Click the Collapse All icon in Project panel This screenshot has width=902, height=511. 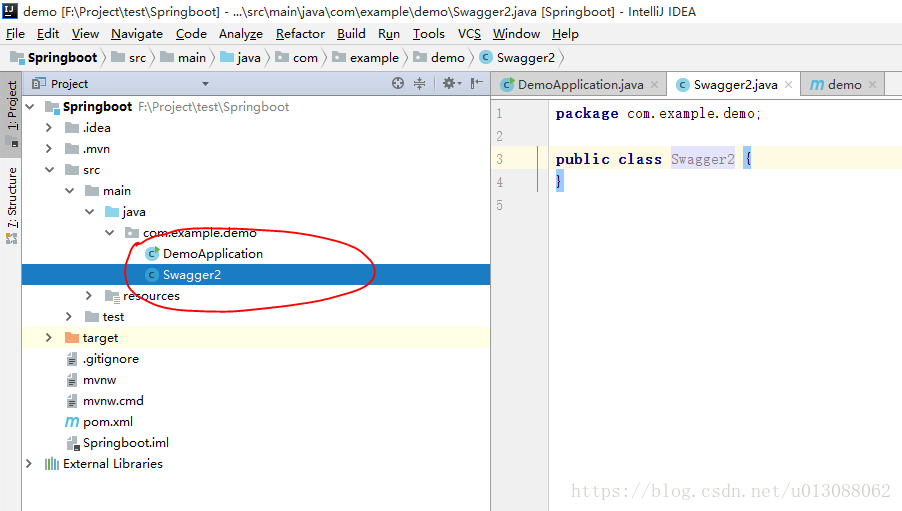point(420,84)
